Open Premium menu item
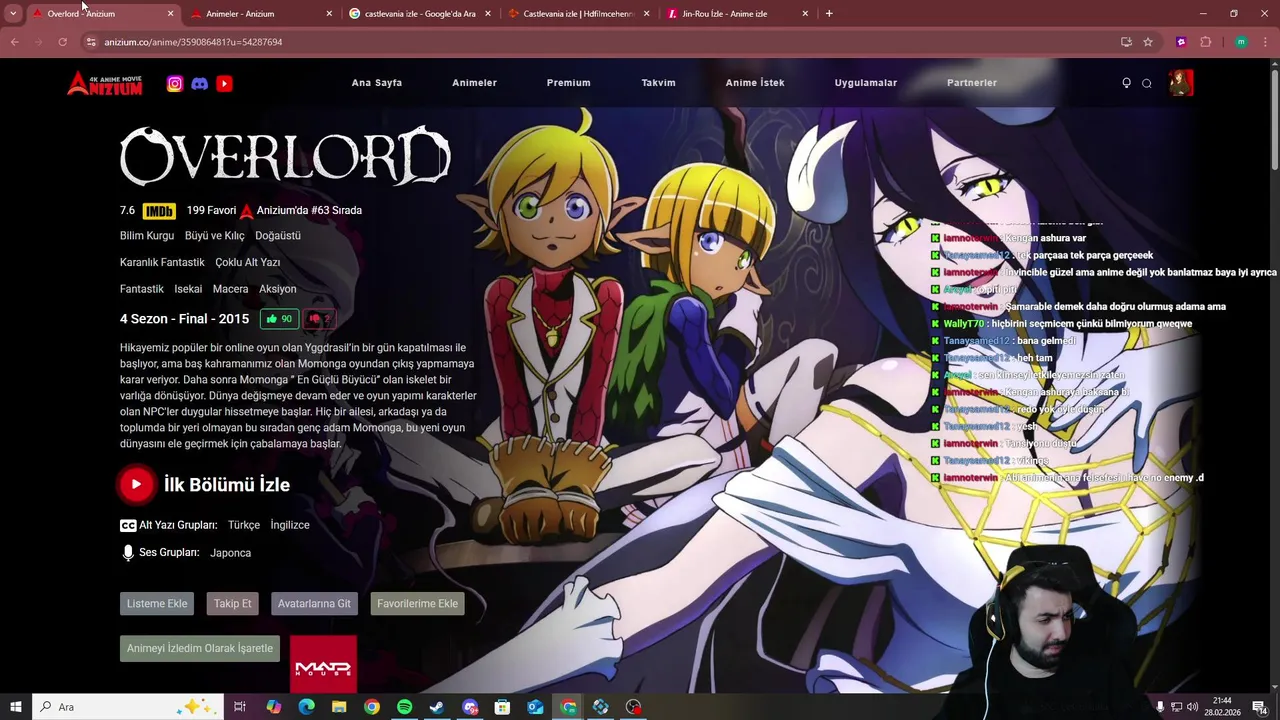This screenshot has width=1280, height=720. (568, 83)
